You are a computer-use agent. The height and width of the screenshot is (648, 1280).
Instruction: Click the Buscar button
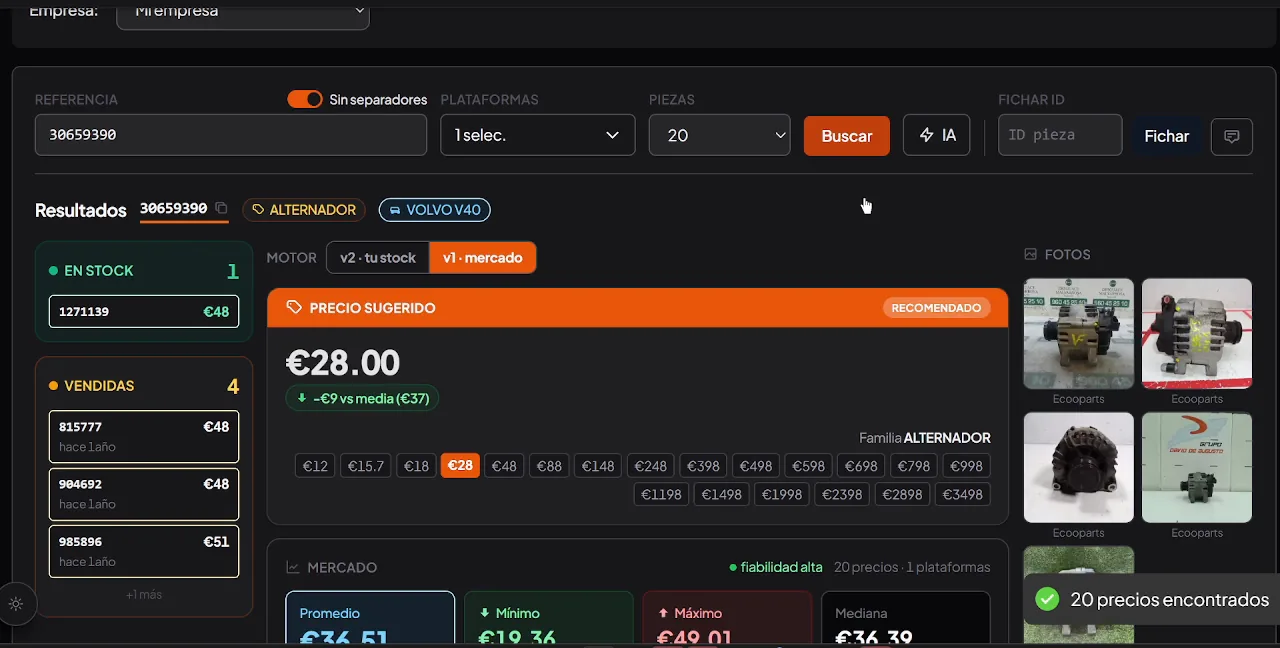click(847, 135)
